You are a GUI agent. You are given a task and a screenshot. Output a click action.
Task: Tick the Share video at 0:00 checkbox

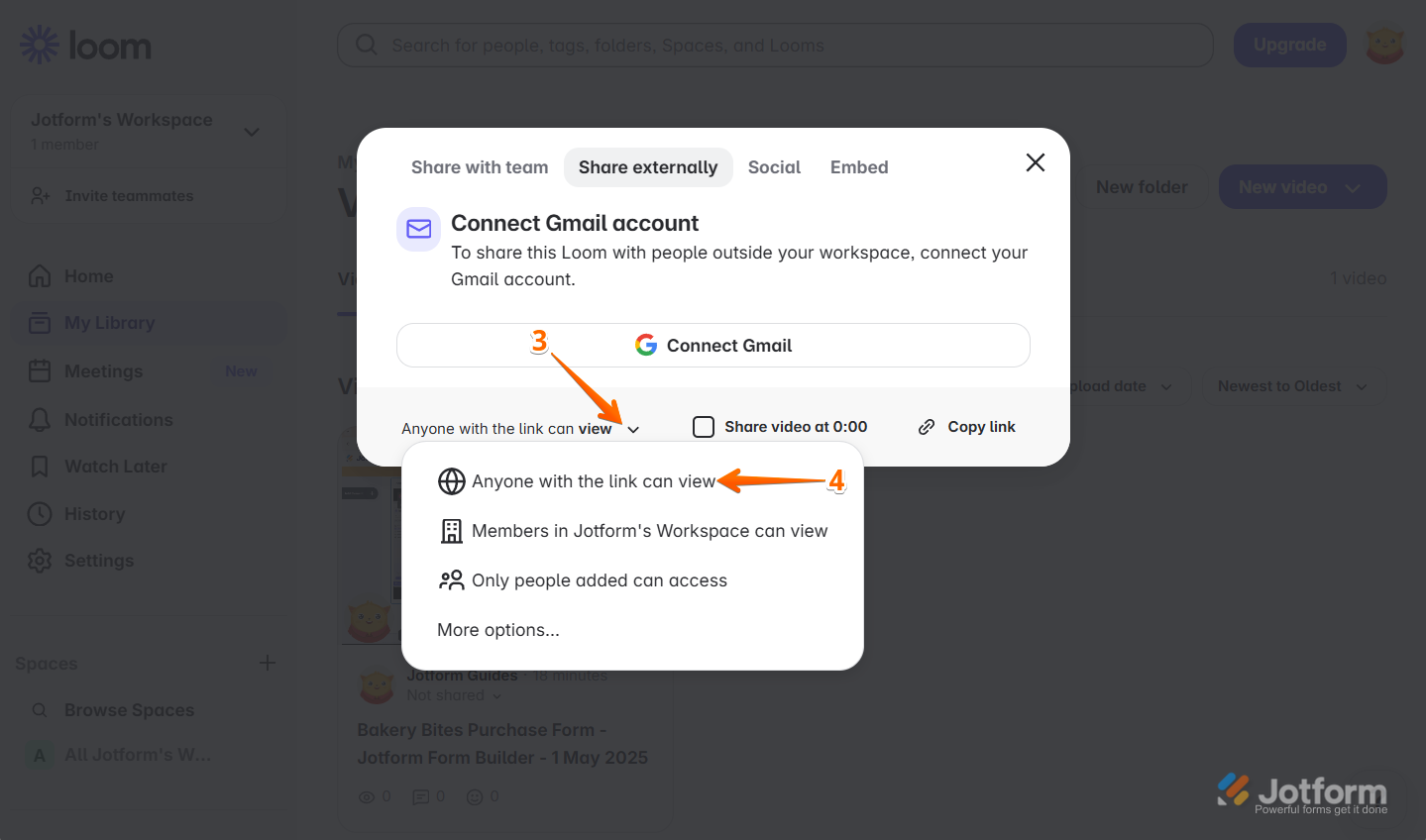click(x=704, y=427)
